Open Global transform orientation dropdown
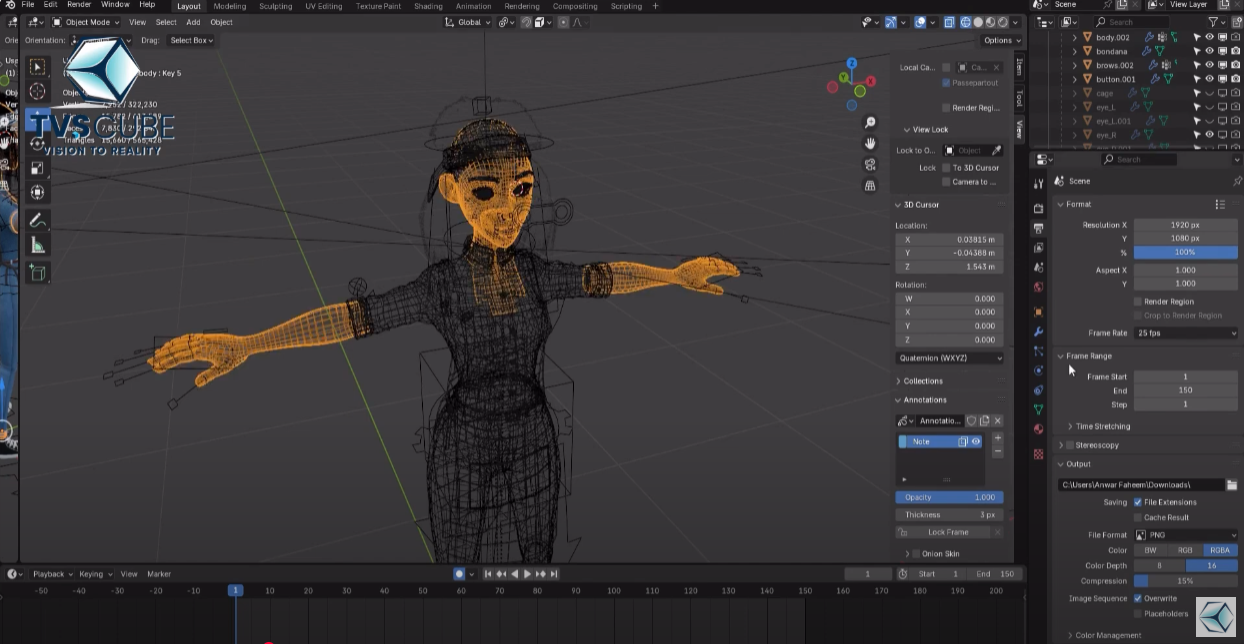The height and width of the screenshot is (644, 1244). pos(468,22)
